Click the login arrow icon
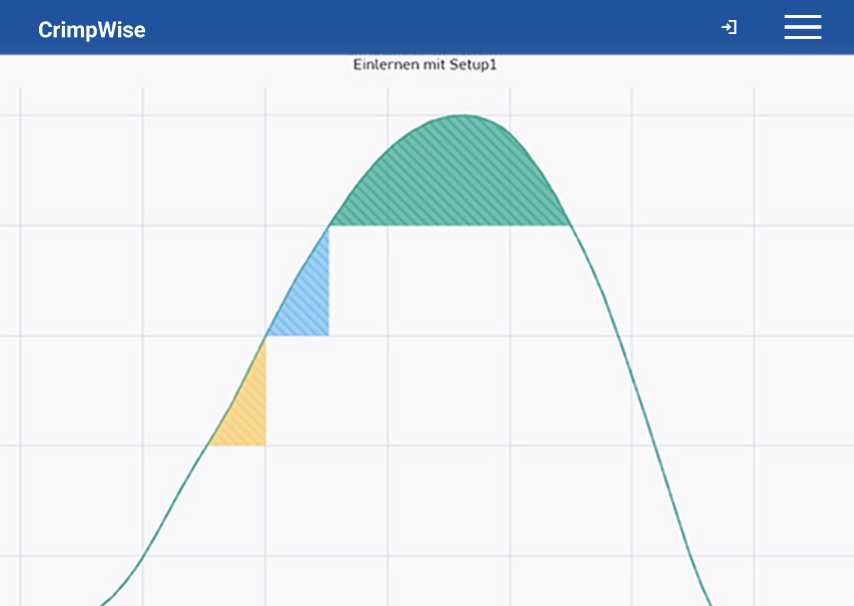 (729, 28)
